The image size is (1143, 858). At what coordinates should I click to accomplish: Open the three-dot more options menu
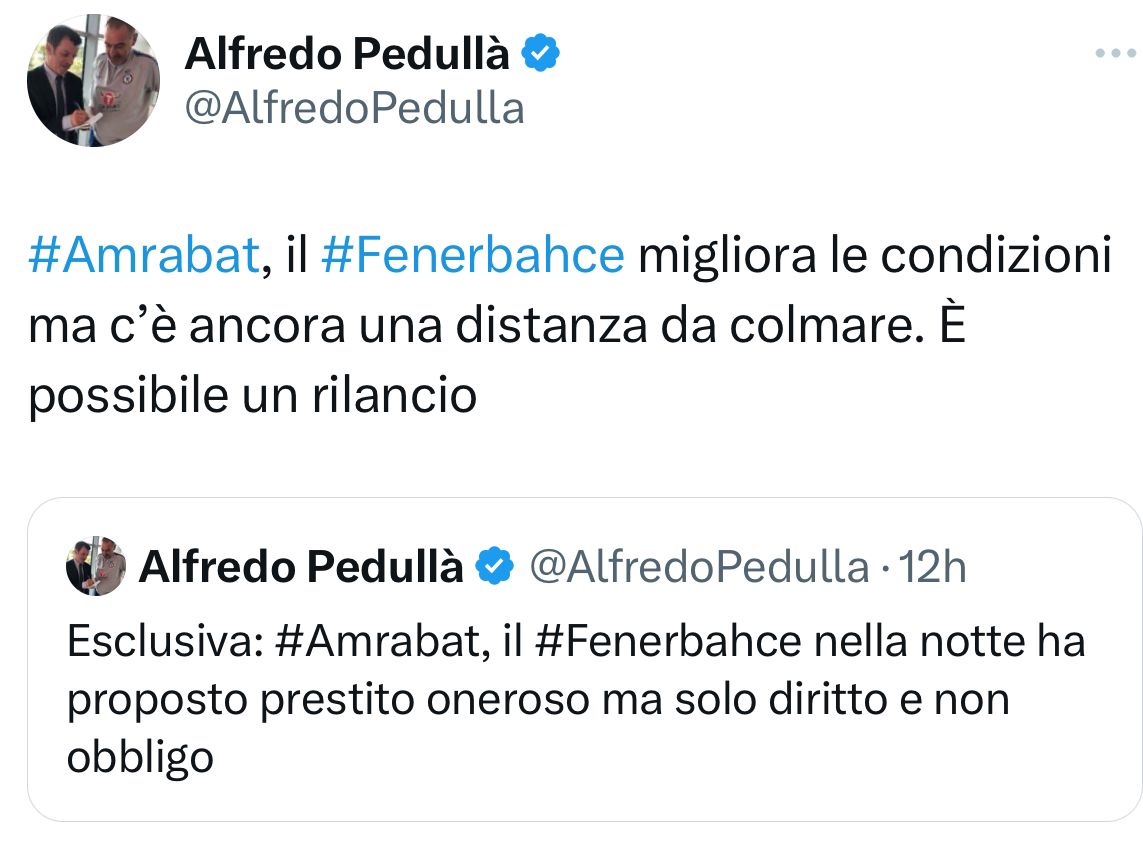[1115, 54]
